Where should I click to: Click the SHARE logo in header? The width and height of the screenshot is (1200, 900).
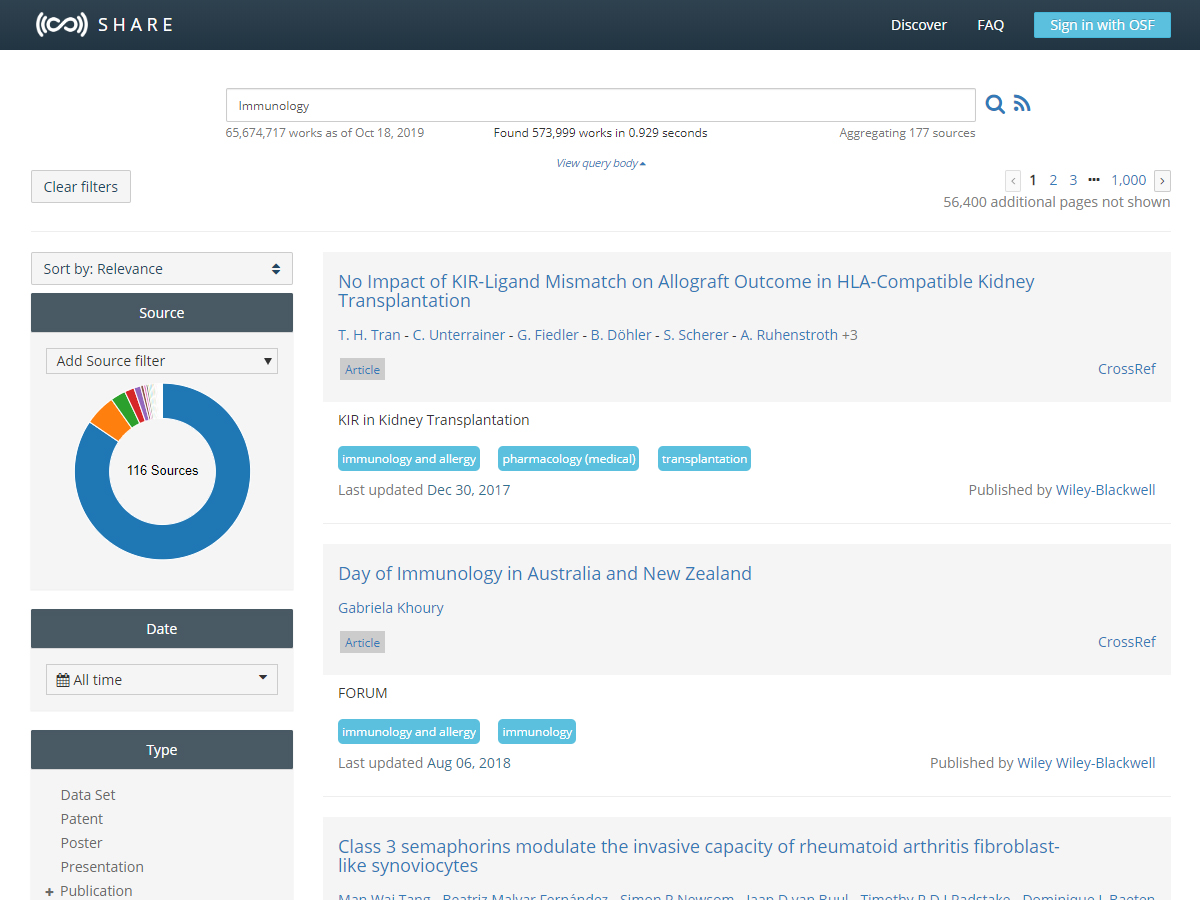click(x=105, y=25)
